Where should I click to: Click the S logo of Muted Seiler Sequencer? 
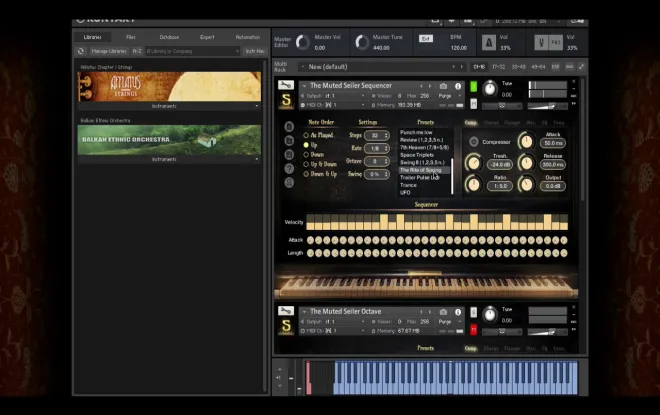pyautogui.click(x=286, y=100)
